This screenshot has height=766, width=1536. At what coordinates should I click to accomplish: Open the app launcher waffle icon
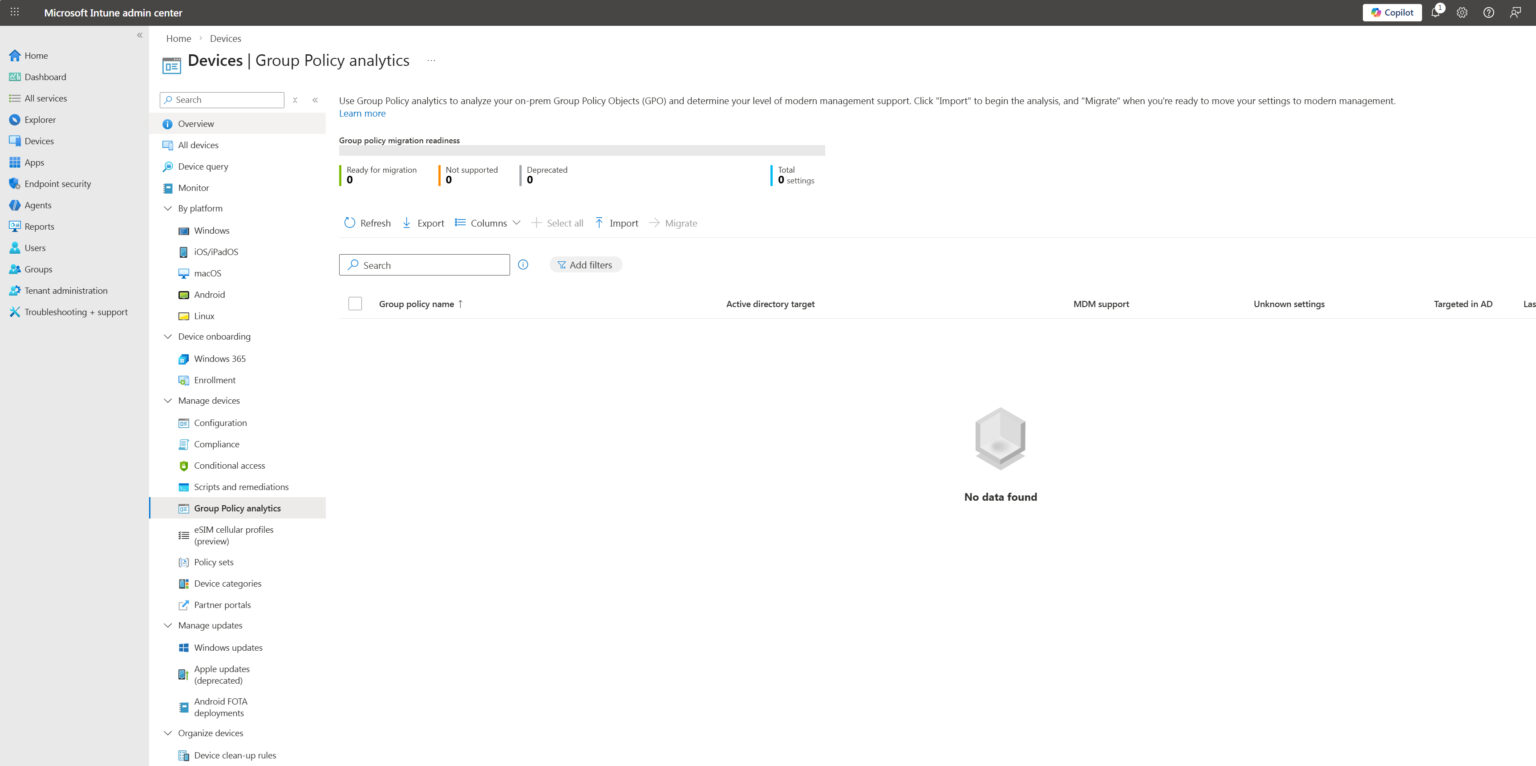[x=14, y=12]
